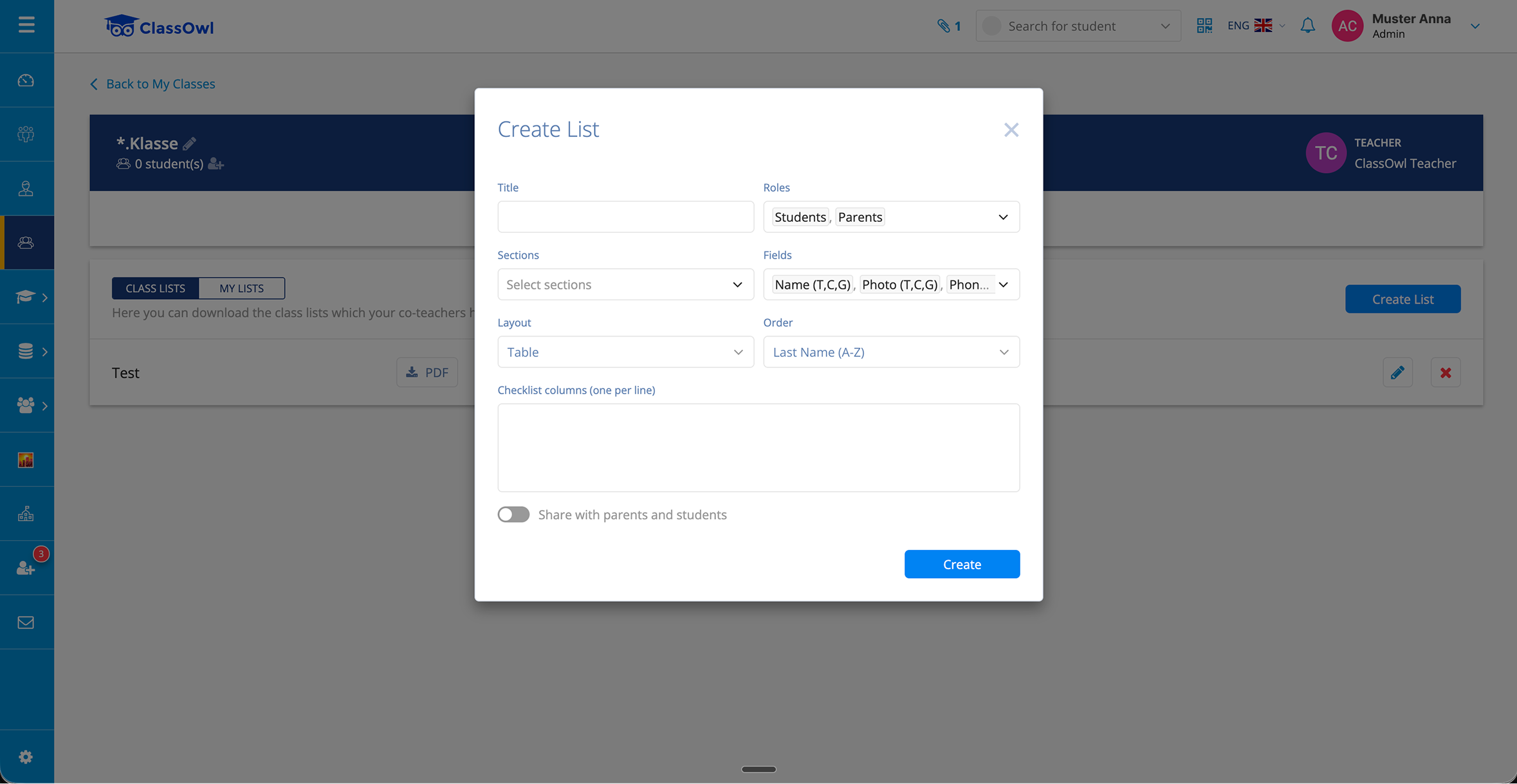1517x784 pixels.
Task: Click the ClassOwl Teacher name
Action: pyautogui.click(x=1405, y=163)
